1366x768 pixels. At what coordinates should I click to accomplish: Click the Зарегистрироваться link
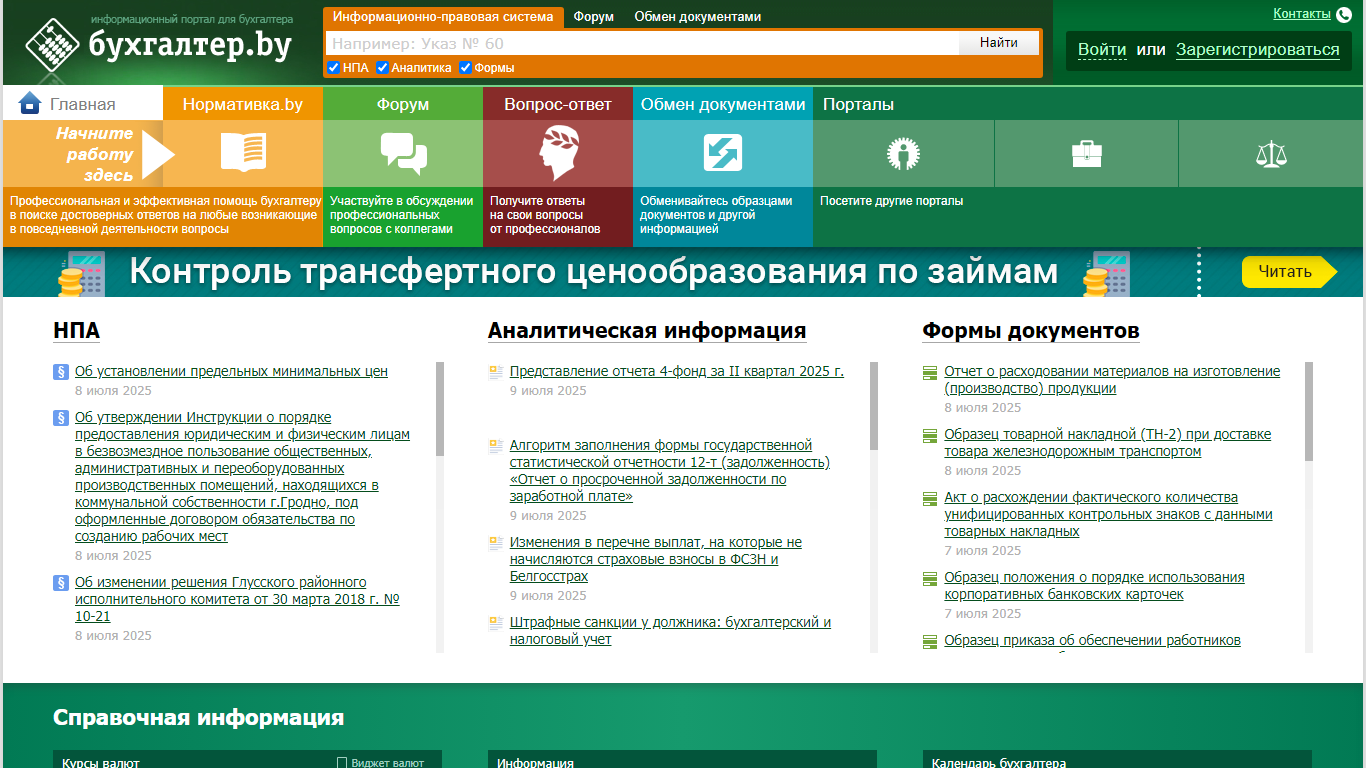click(x=1257, y=50)
